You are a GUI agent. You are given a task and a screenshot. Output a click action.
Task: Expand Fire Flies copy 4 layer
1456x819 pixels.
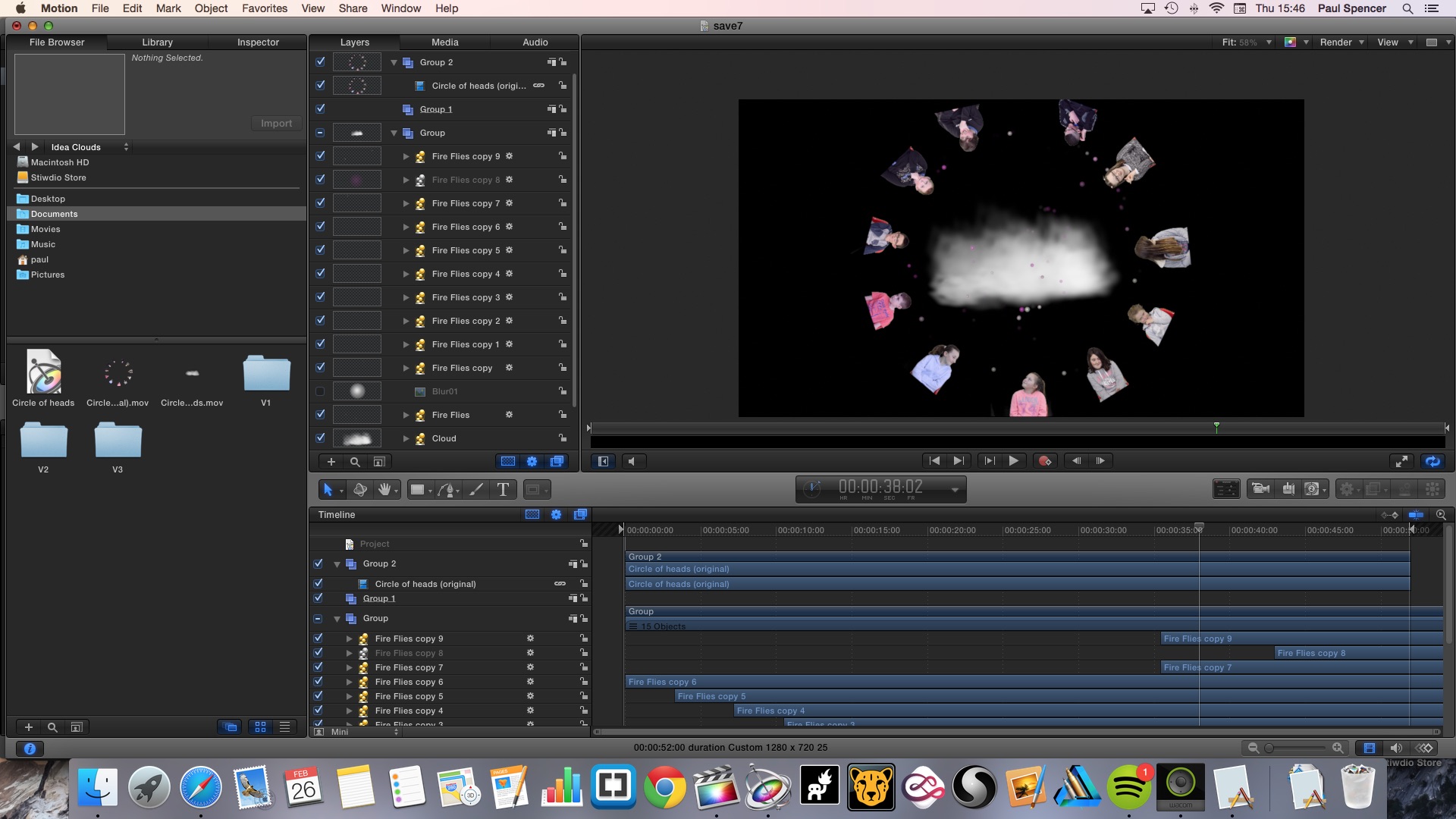tap(406, 274)
